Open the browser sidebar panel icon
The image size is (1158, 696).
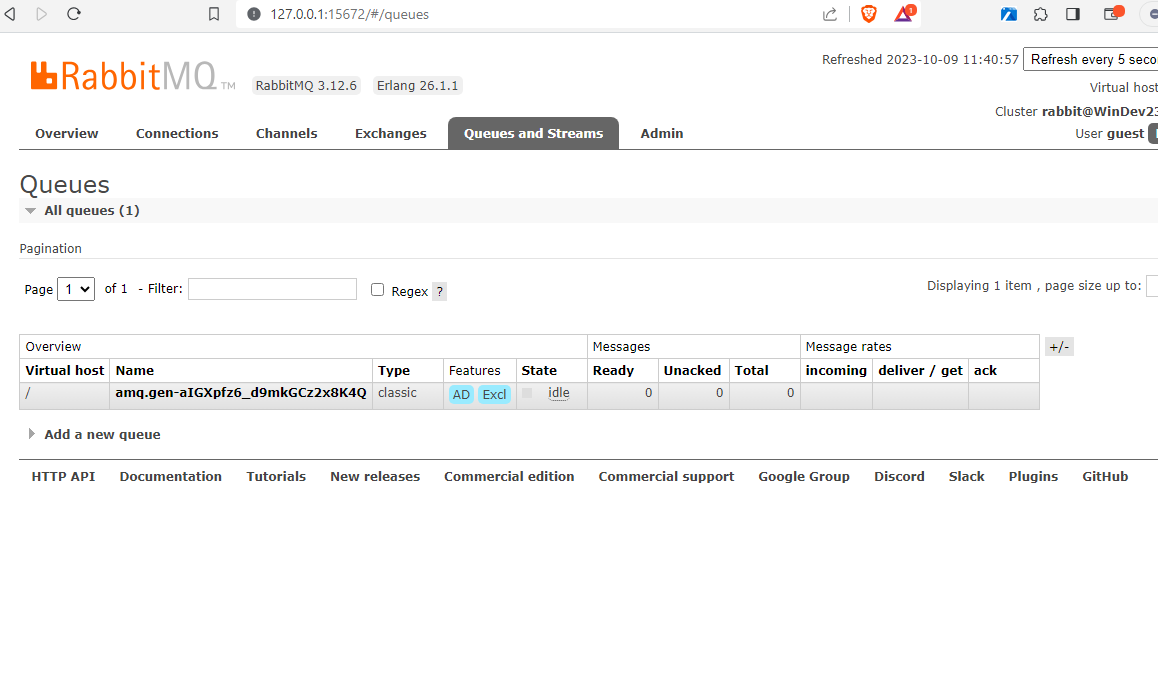click(1072, 14)
